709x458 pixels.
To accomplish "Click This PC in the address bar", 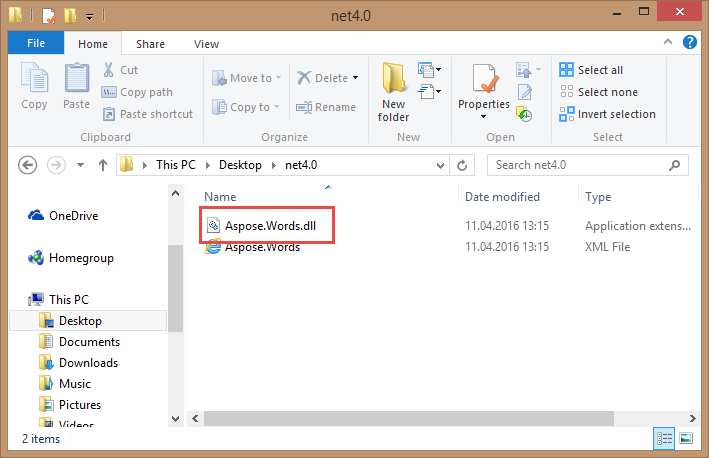I will click(x=176, y=165).
